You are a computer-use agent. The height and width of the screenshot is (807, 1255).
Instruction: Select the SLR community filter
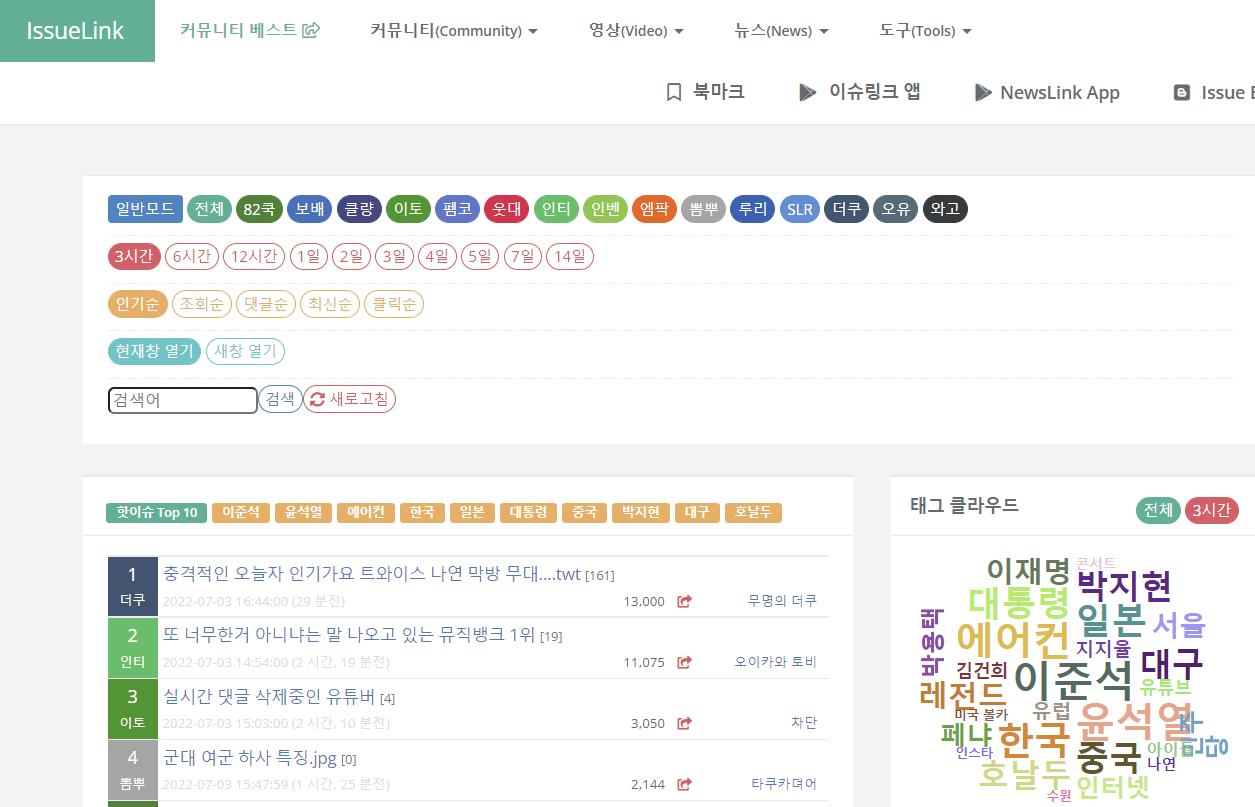[799, 209]
